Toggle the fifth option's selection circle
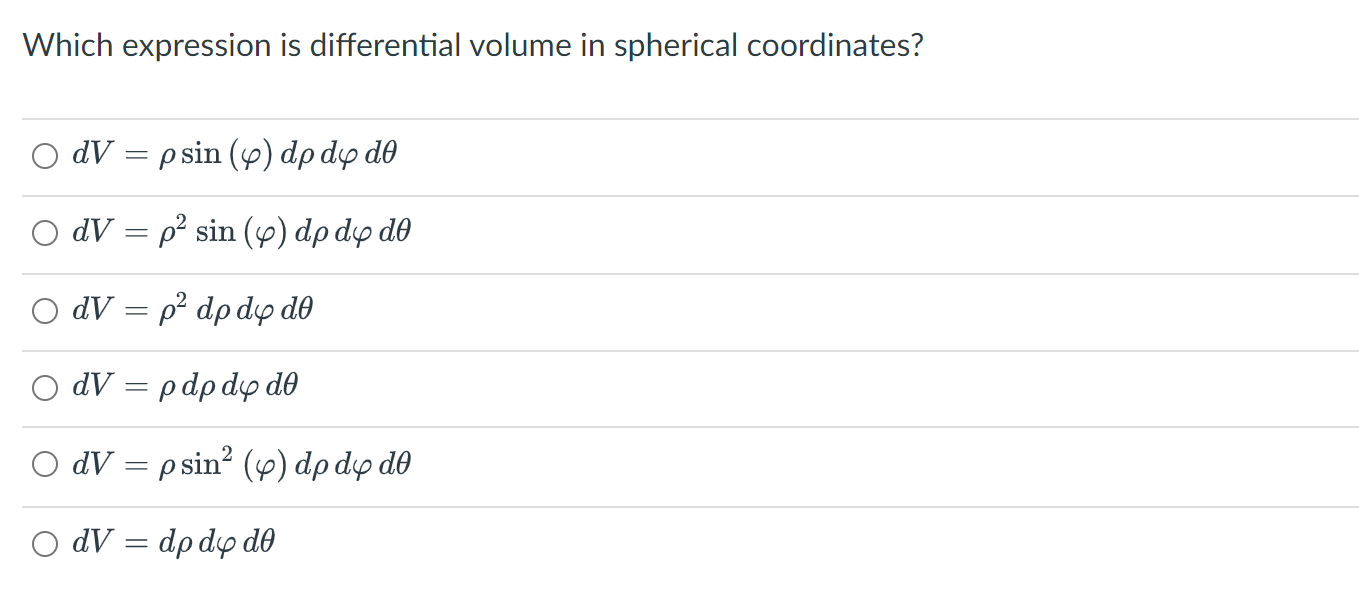 pos(44,463)
